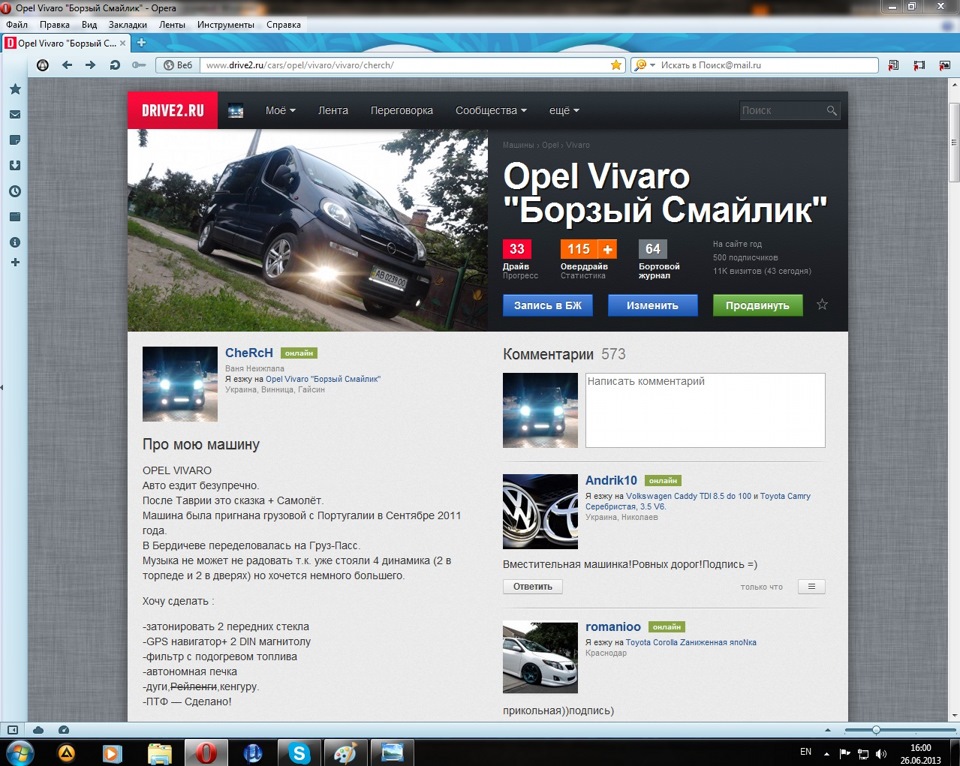The height and width of the screenshot is (766, 960).
Task: Open comment options menu for Andrik10
Action: point(811,587)
